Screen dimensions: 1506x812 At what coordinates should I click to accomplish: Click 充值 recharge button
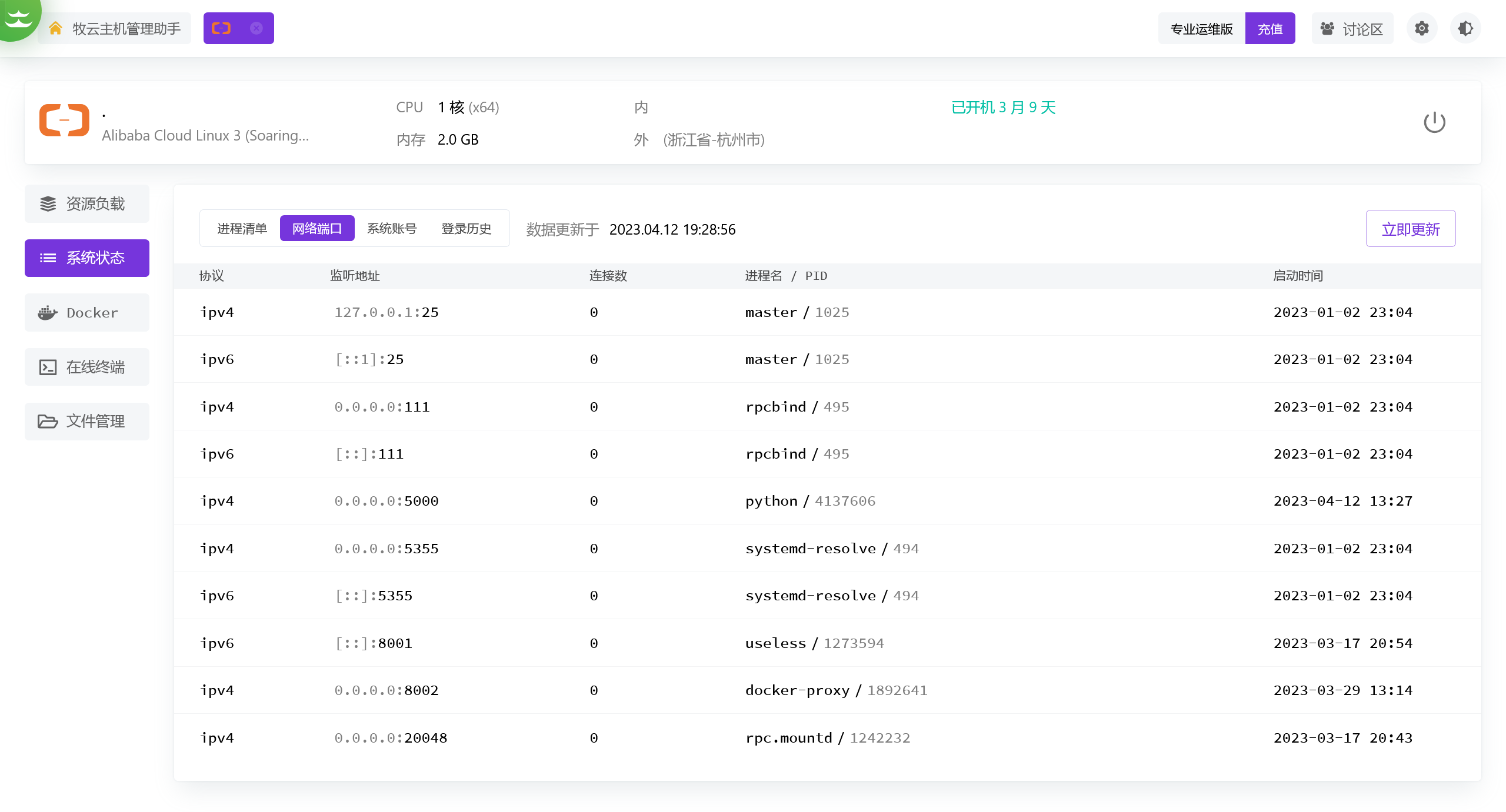point(1270,28)
